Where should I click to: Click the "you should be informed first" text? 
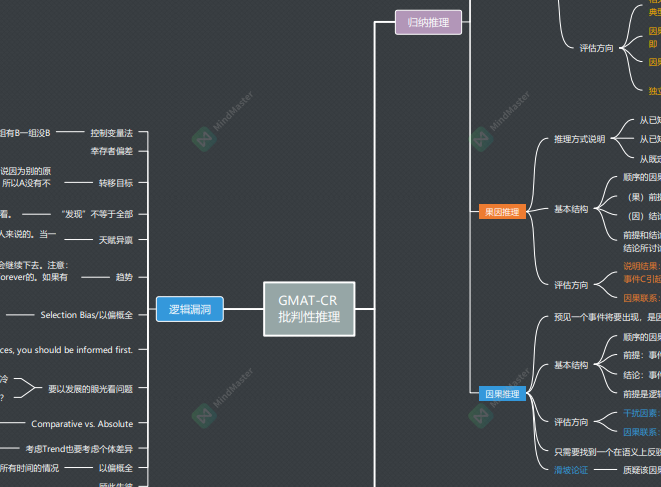[x=75, y=350]
